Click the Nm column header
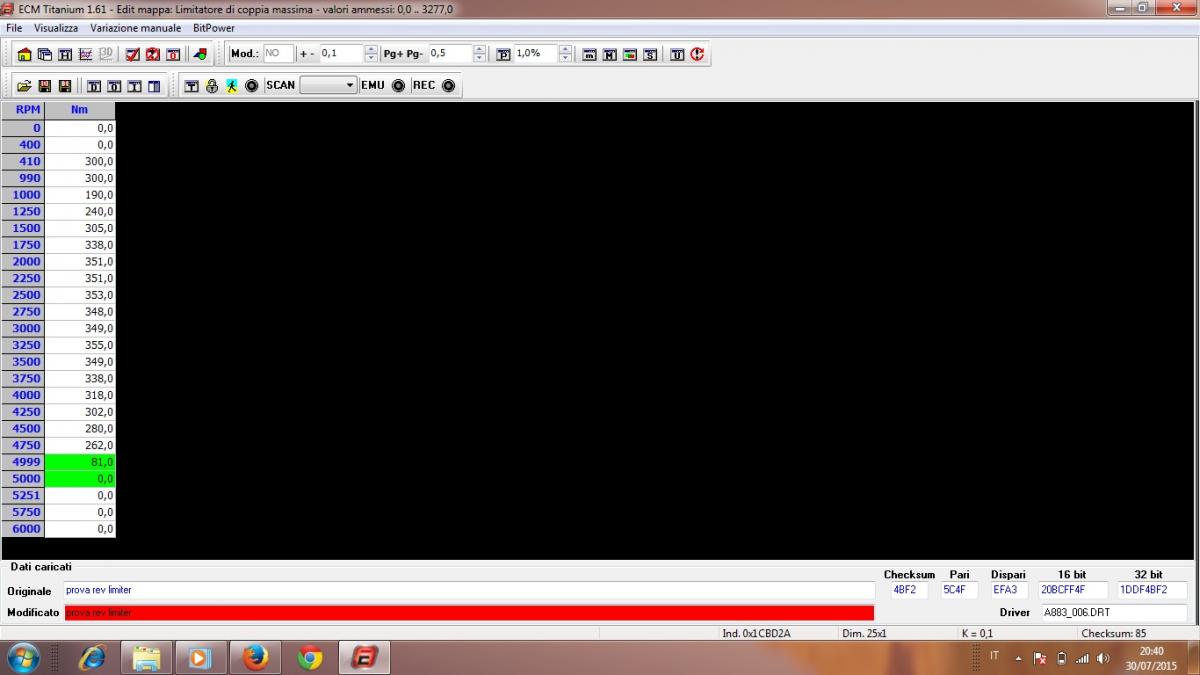The width and height of the screenshot is (1200, 675). pos(80,110)
